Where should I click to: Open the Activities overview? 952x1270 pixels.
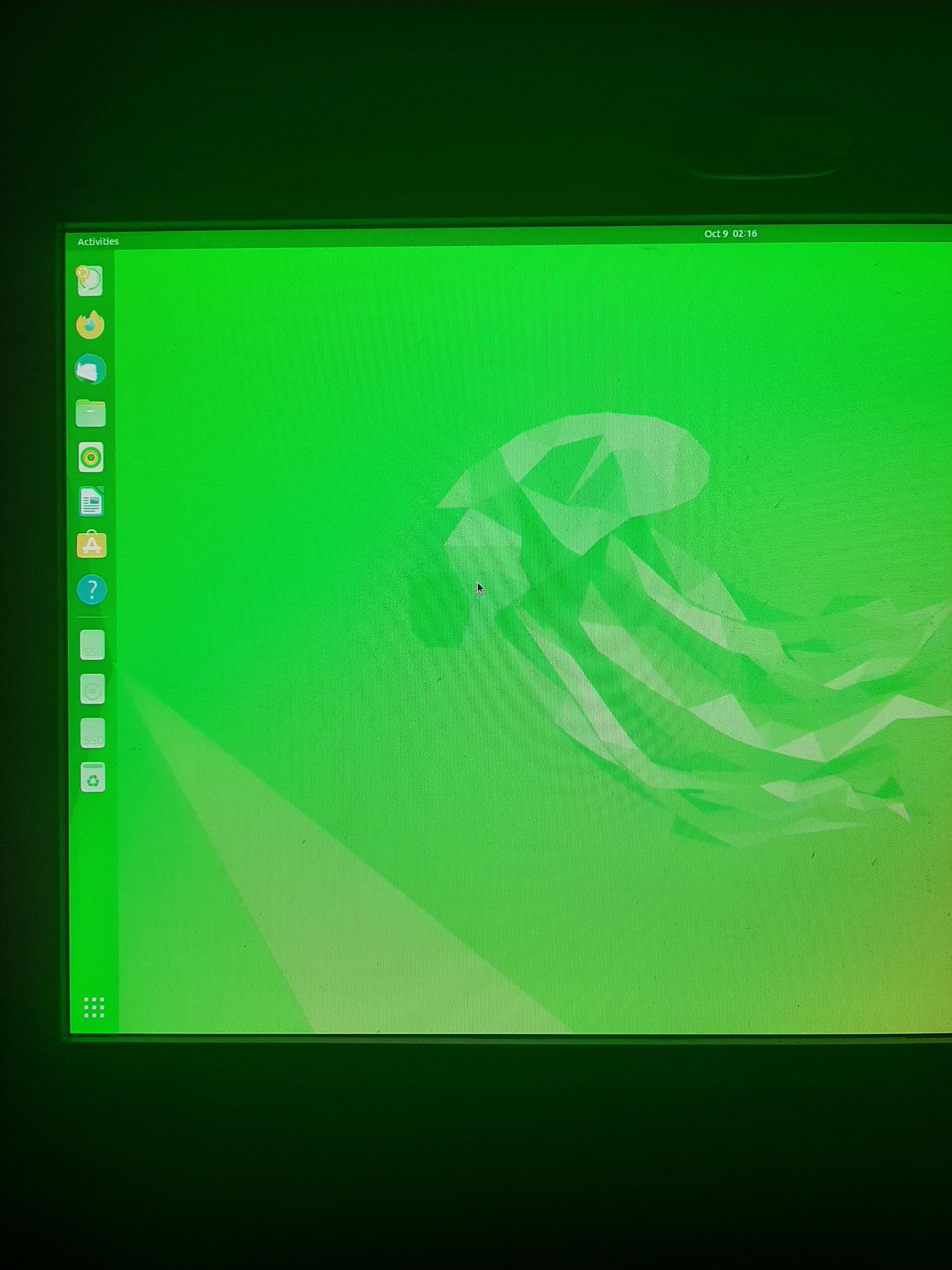(x=99, y=241)
